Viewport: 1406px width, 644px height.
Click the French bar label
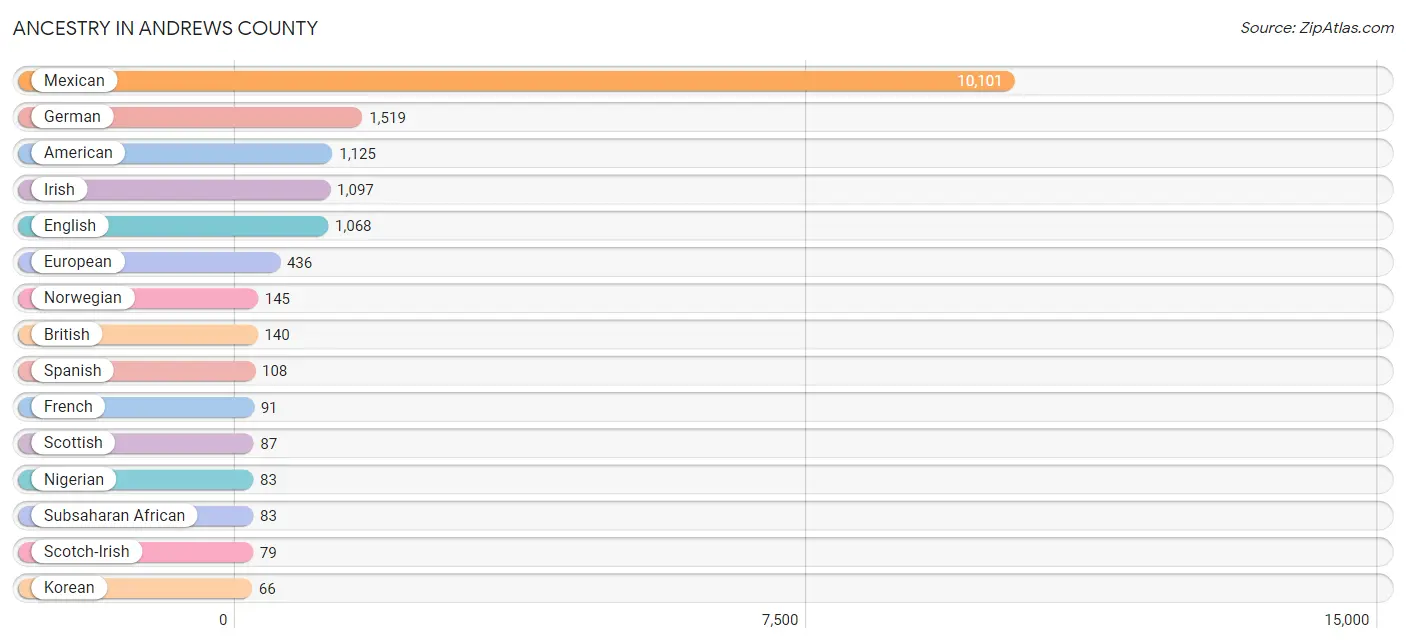pos(68,407)
